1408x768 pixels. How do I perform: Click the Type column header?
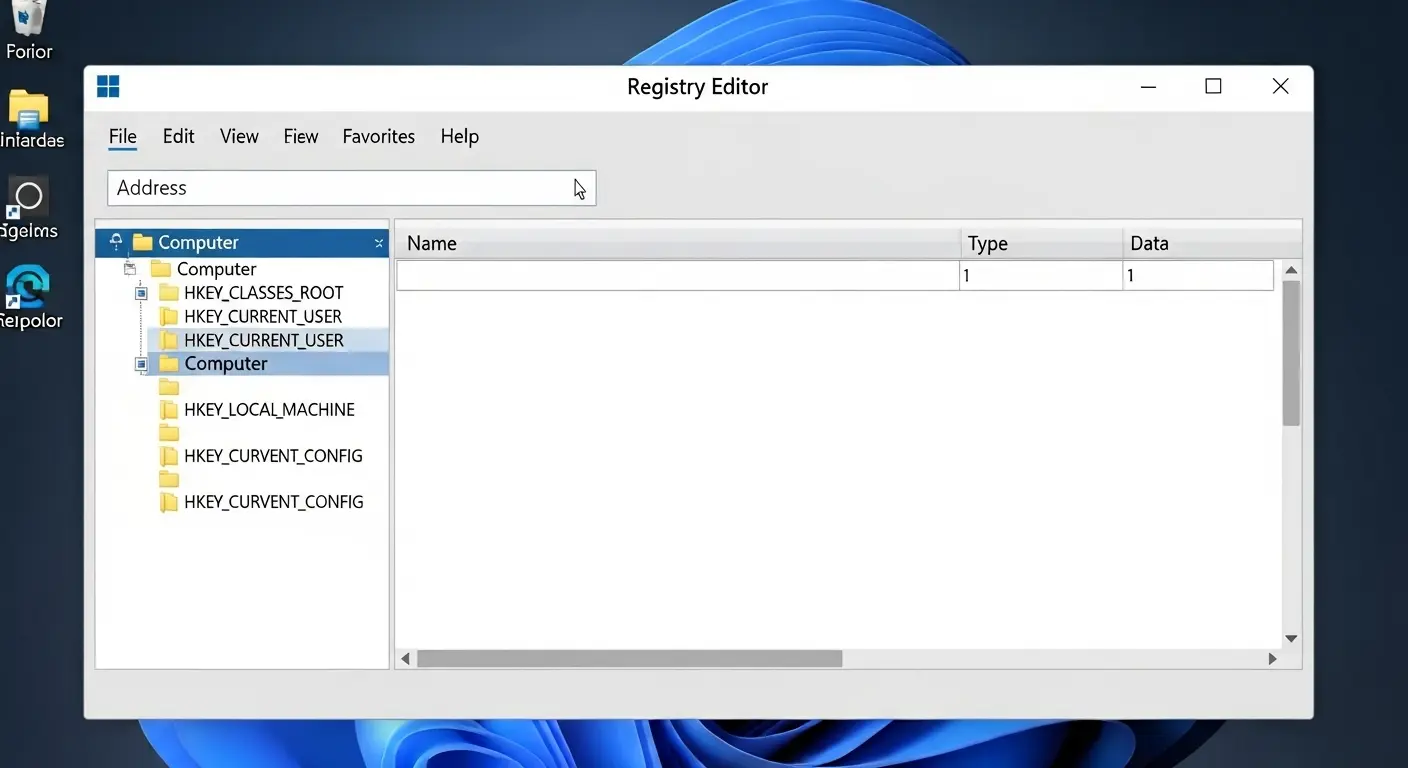pyautogui.click(x=987, y=243)
